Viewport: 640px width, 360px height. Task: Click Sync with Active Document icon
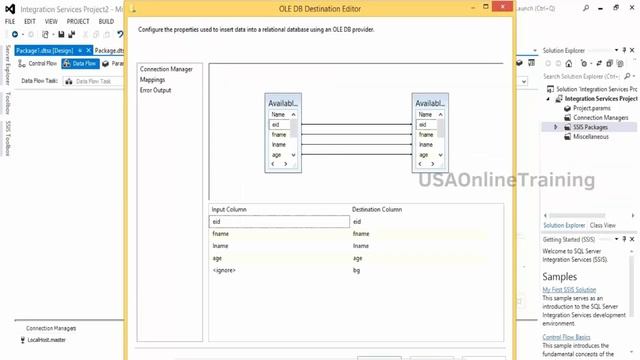pyautogui.click(x=599, y=63)
